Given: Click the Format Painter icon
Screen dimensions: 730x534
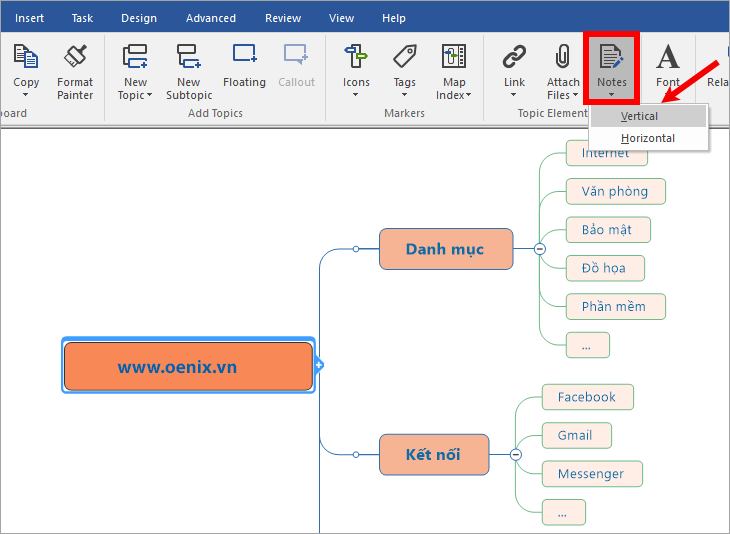Looking at the screenshot, I should [x=75, y=55].
